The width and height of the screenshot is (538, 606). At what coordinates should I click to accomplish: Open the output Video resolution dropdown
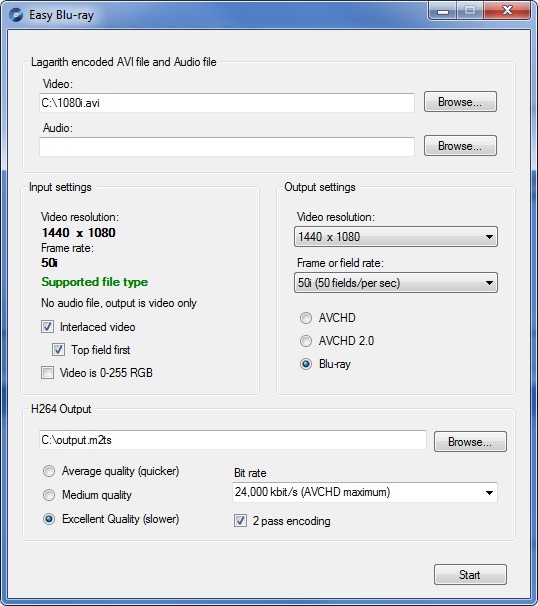coord(396,237)
